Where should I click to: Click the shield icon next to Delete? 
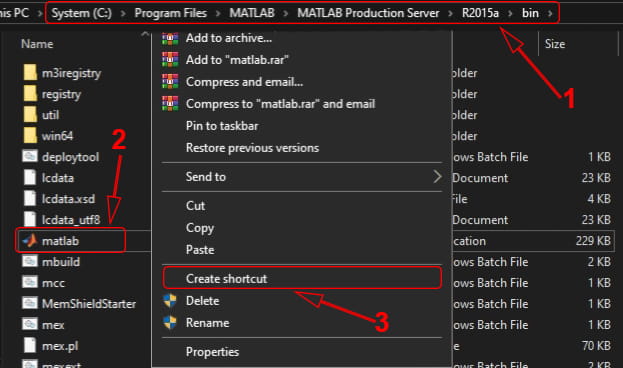click(170, 301)
